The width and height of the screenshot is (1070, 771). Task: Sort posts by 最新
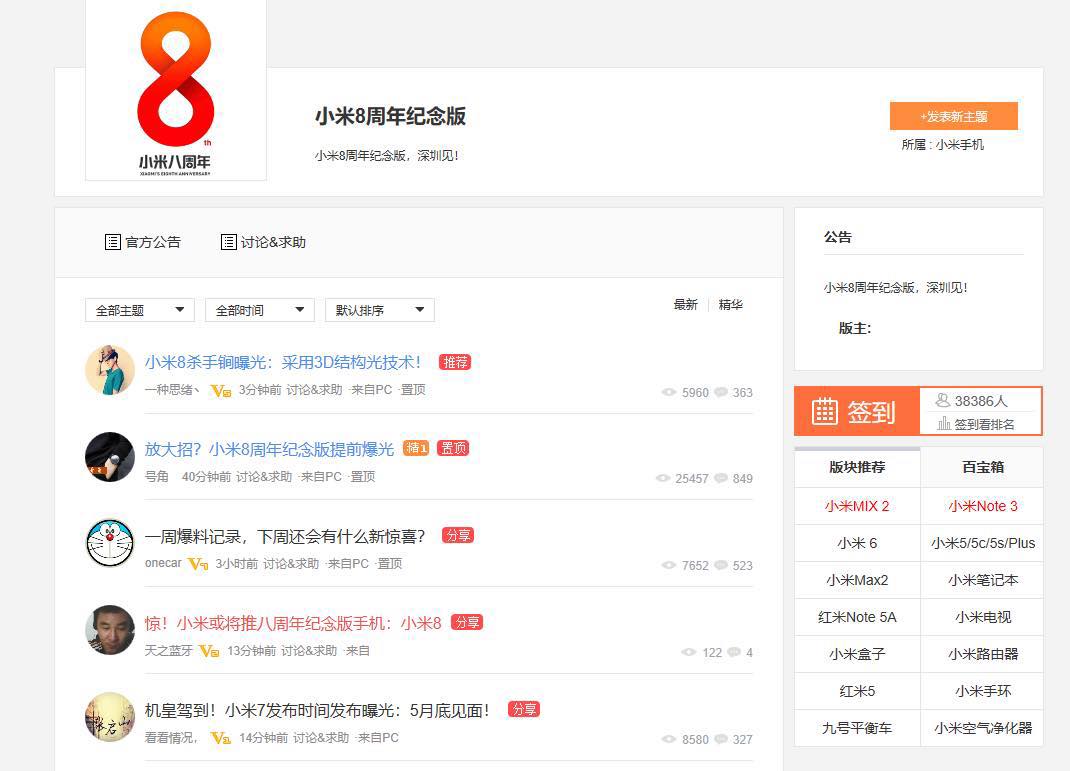[x=685, y=305]
